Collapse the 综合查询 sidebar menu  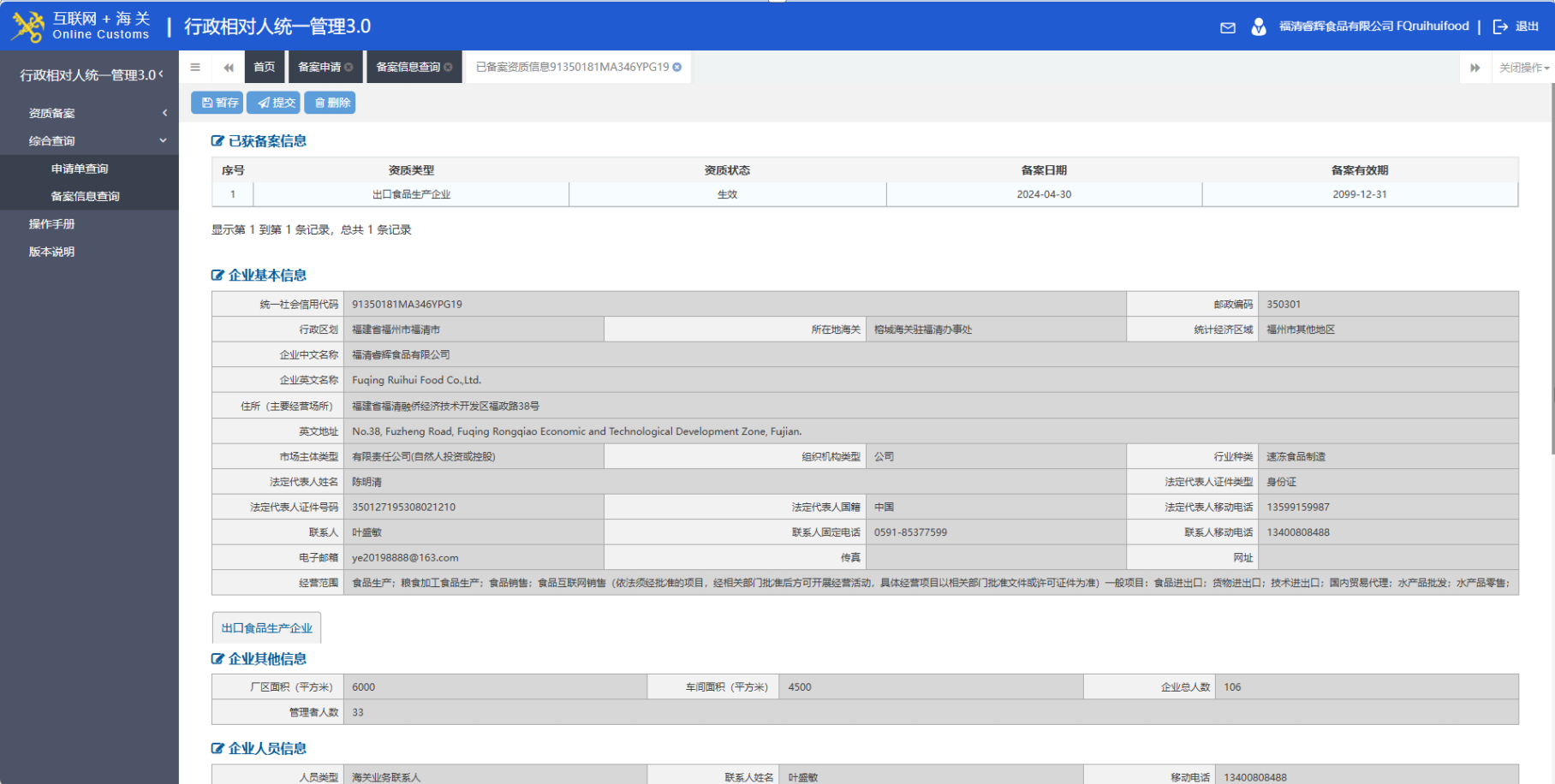click(89, 140)
